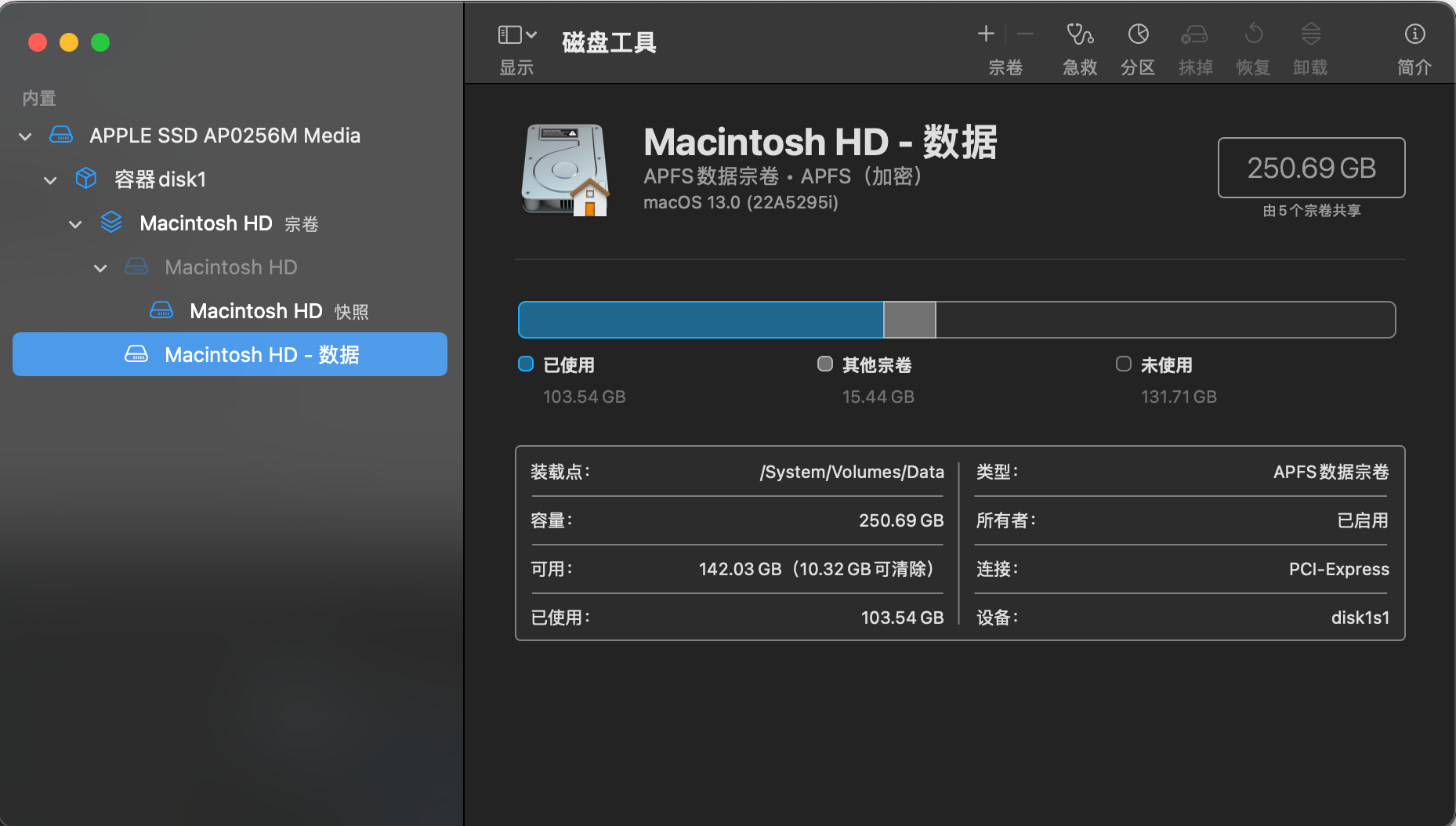The width and height of the screenshot is (1456, 826).
Task: Collapse the APPLE SSD AP0256M Media tree
Action: 25,136
